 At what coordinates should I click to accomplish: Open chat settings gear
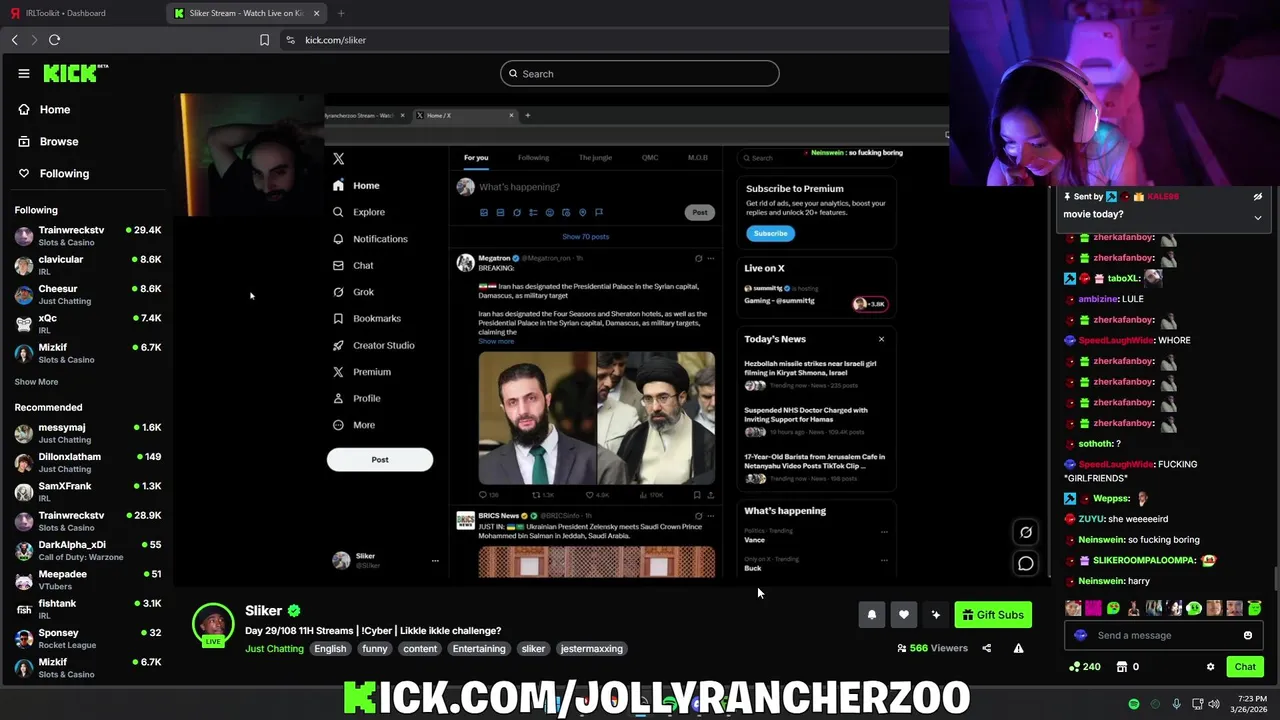click(1210, 667)
